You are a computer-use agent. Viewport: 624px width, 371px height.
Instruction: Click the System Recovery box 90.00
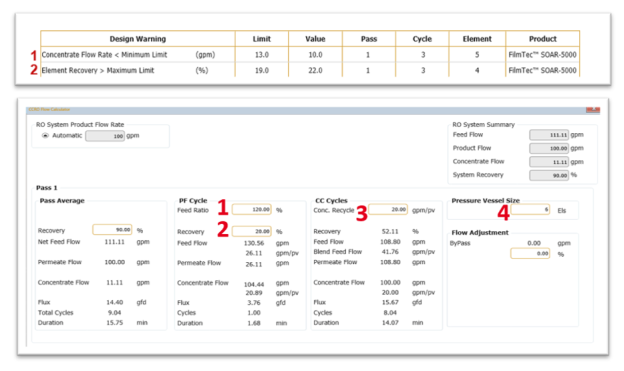pos(549,175)
